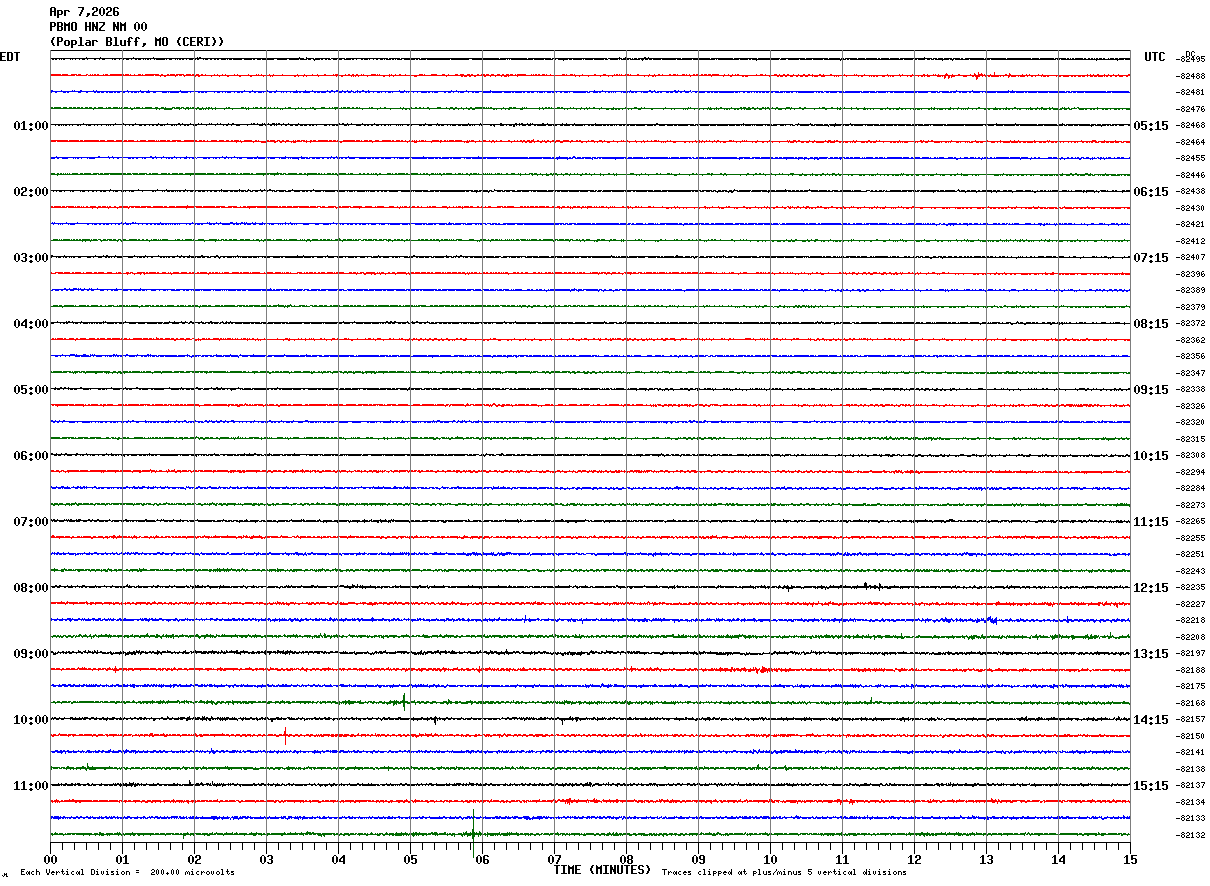Click minute 00 on the bottom time axis

pos(50,859)
